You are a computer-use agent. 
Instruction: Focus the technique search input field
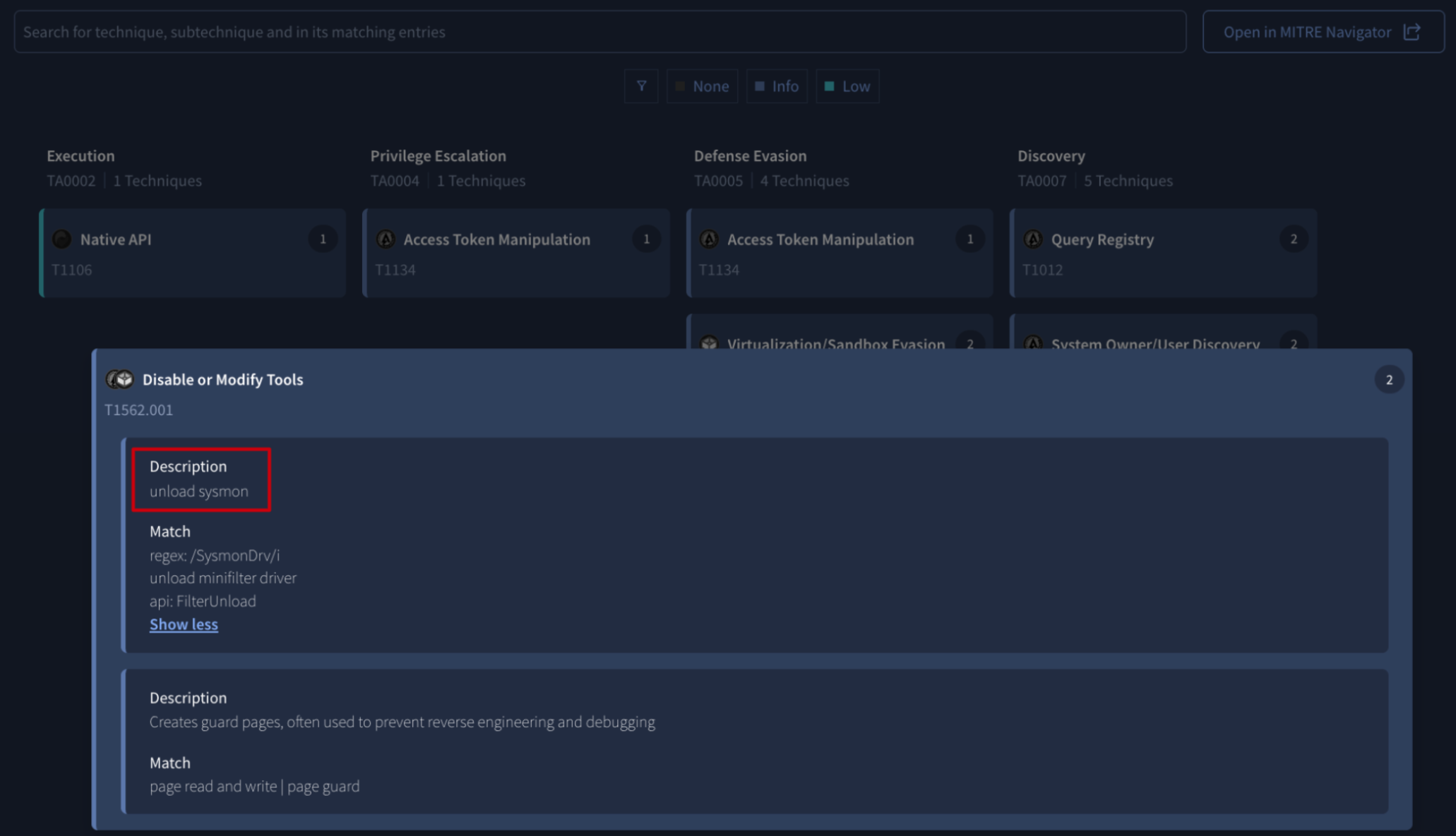coord(599,32)
